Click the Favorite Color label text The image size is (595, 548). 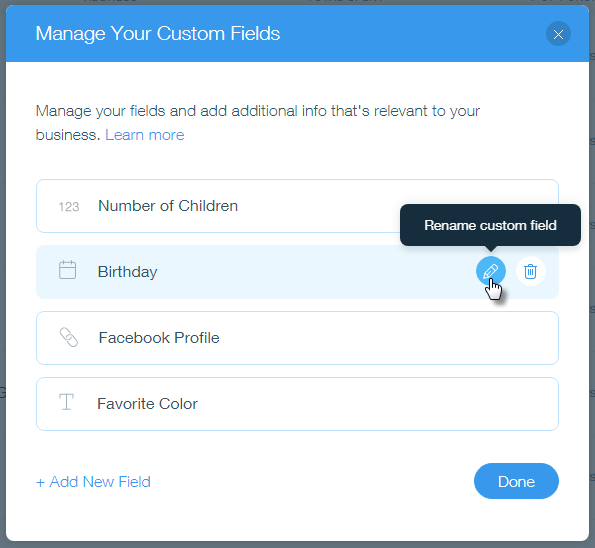(148, 404)
